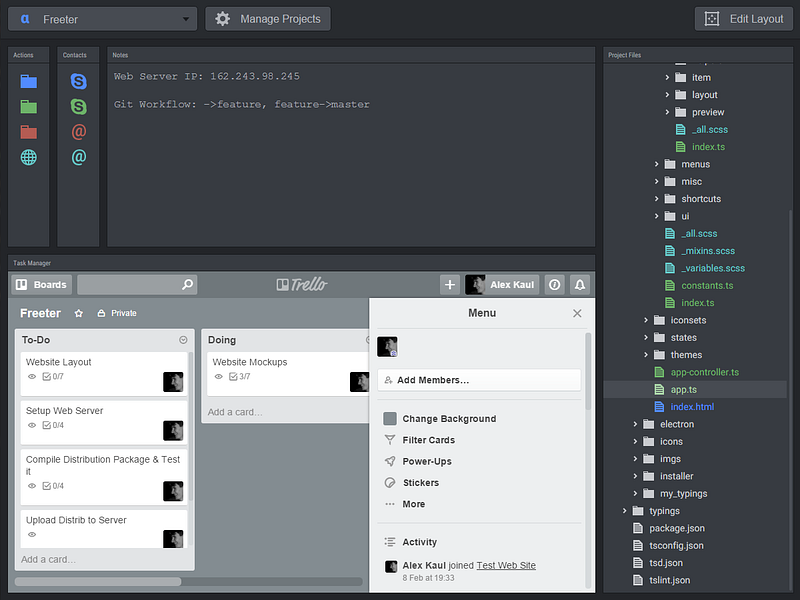Click Add a card in To-Do list
This screenshot has width=800, height=600.
click(48, 559)
